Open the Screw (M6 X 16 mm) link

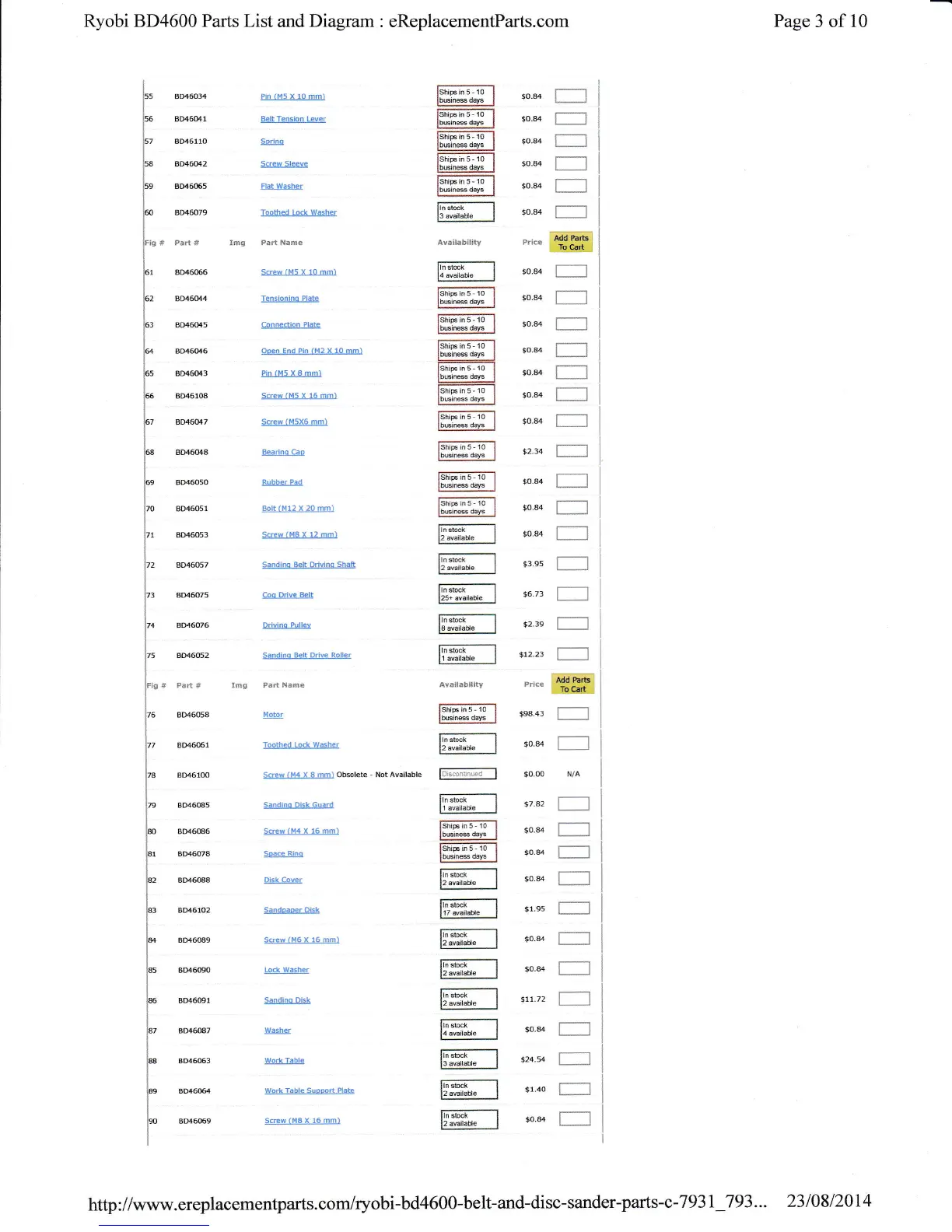302,940
